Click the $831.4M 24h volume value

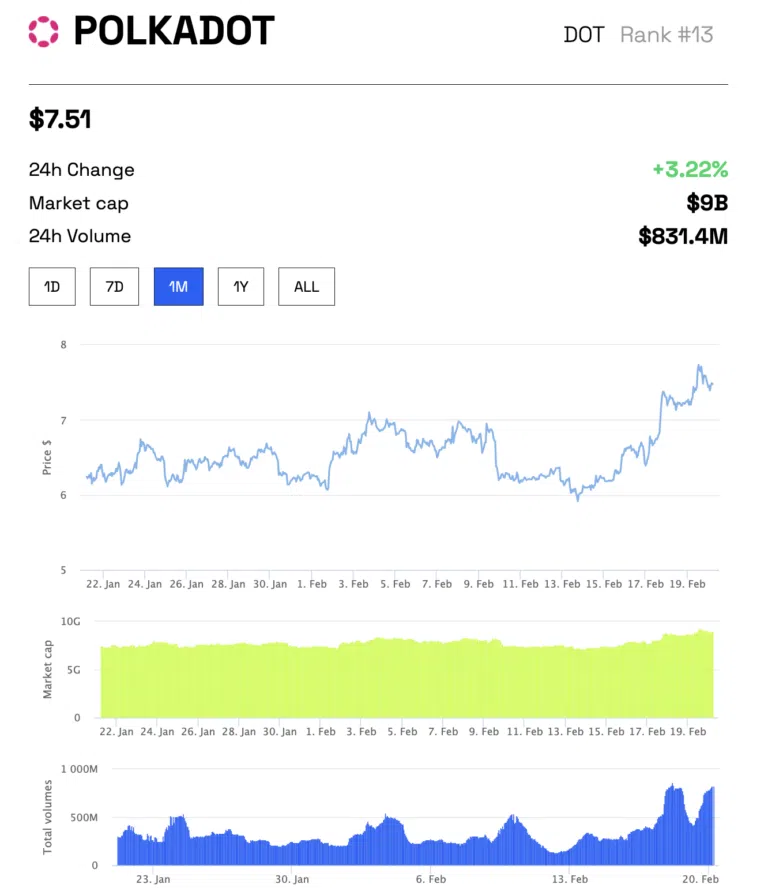[683, 237]
